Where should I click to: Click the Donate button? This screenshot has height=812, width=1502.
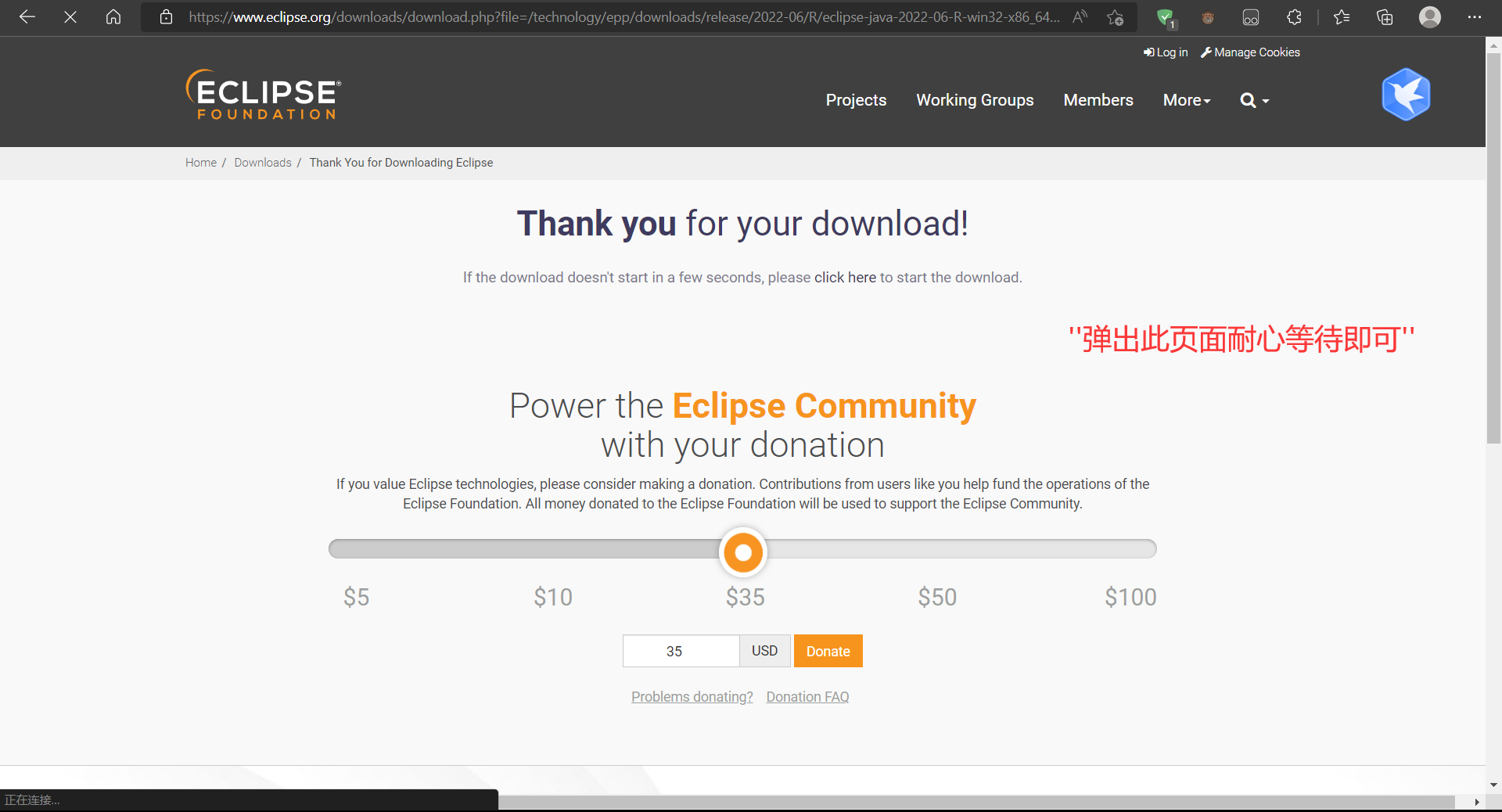tap(828, 651)
